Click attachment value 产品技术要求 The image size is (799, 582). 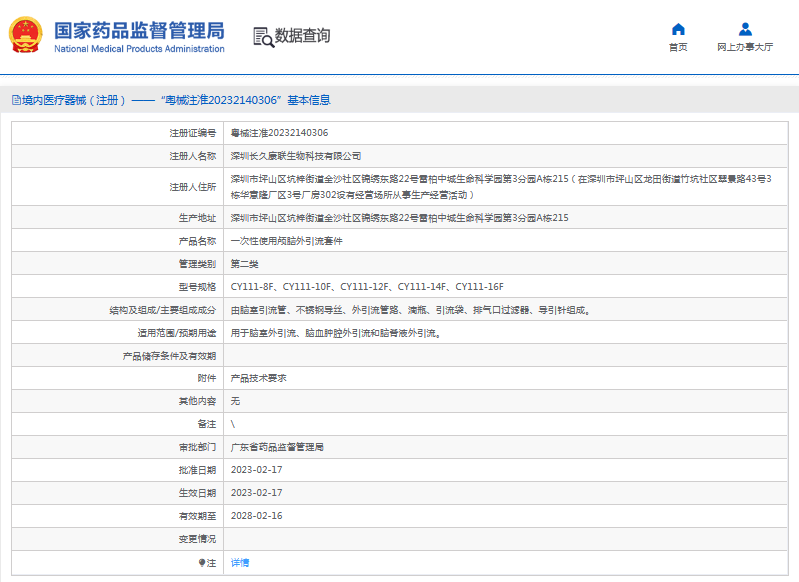point(258,378)
